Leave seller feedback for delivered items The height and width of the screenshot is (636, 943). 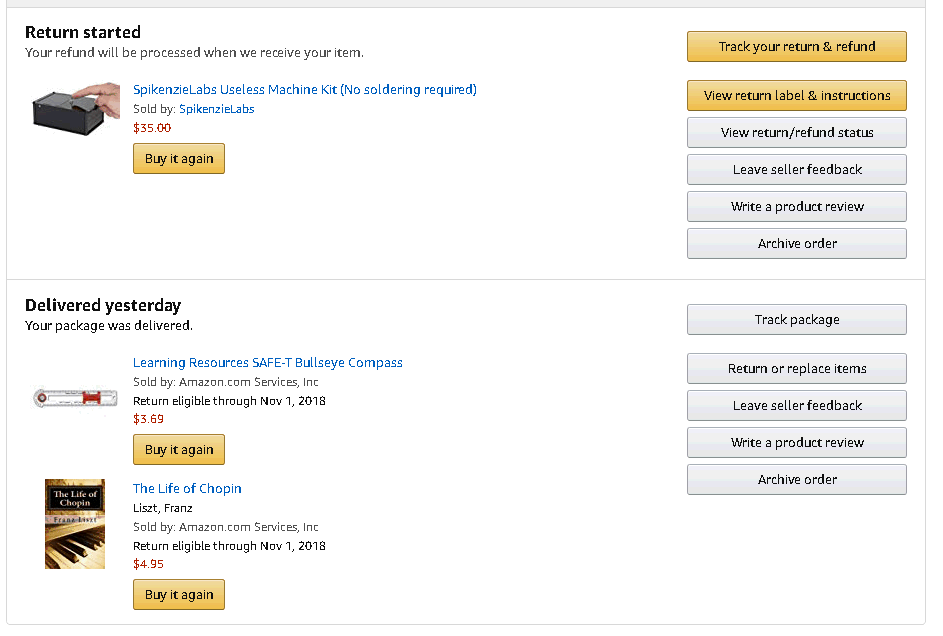pos(796,405)
